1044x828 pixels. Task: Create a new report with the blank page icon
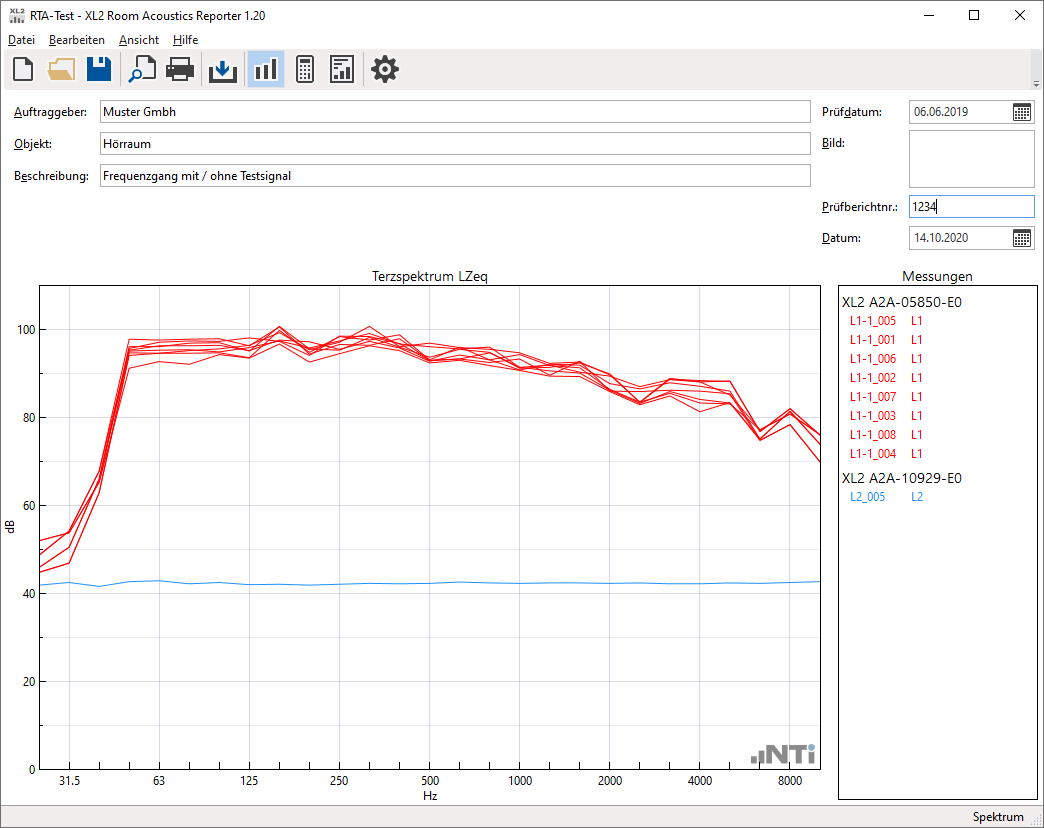click(x=23, y=69)
